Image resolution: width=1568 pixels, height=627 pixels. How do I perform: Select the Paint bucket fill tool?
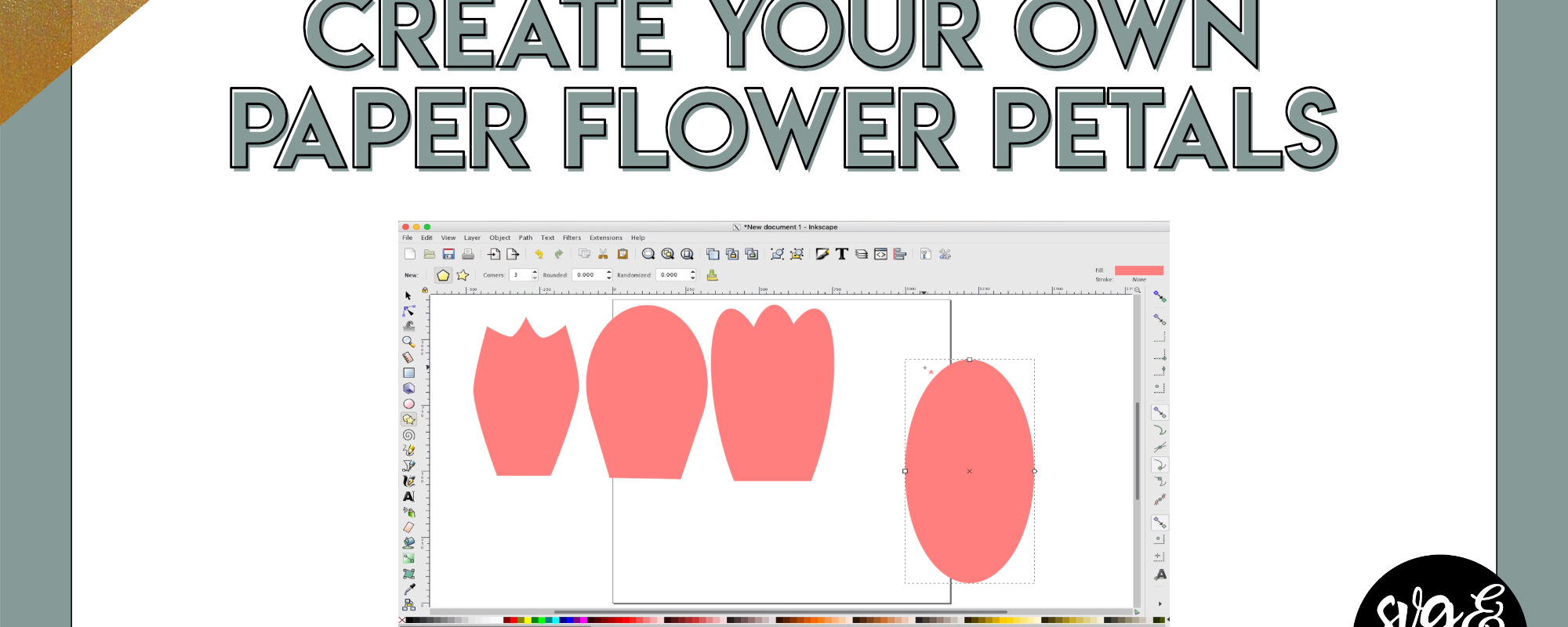point(408,542)
